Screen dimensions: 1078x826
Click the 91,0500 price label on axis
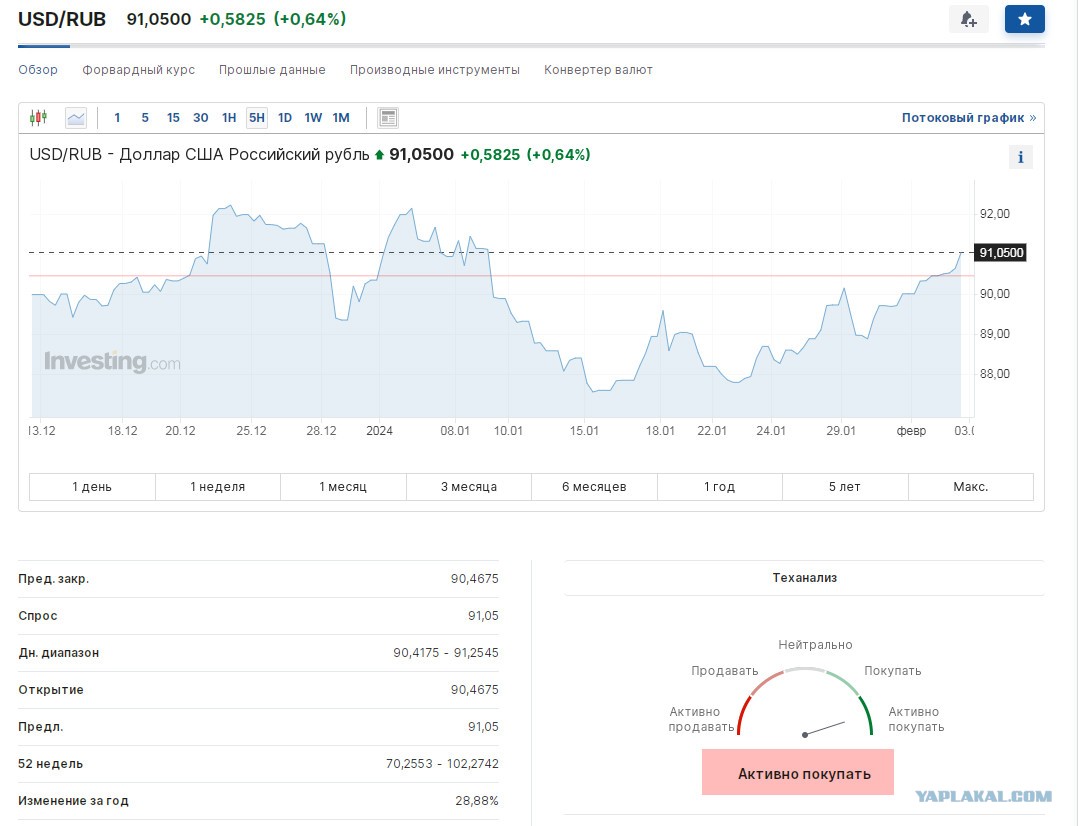(1001, 253)
